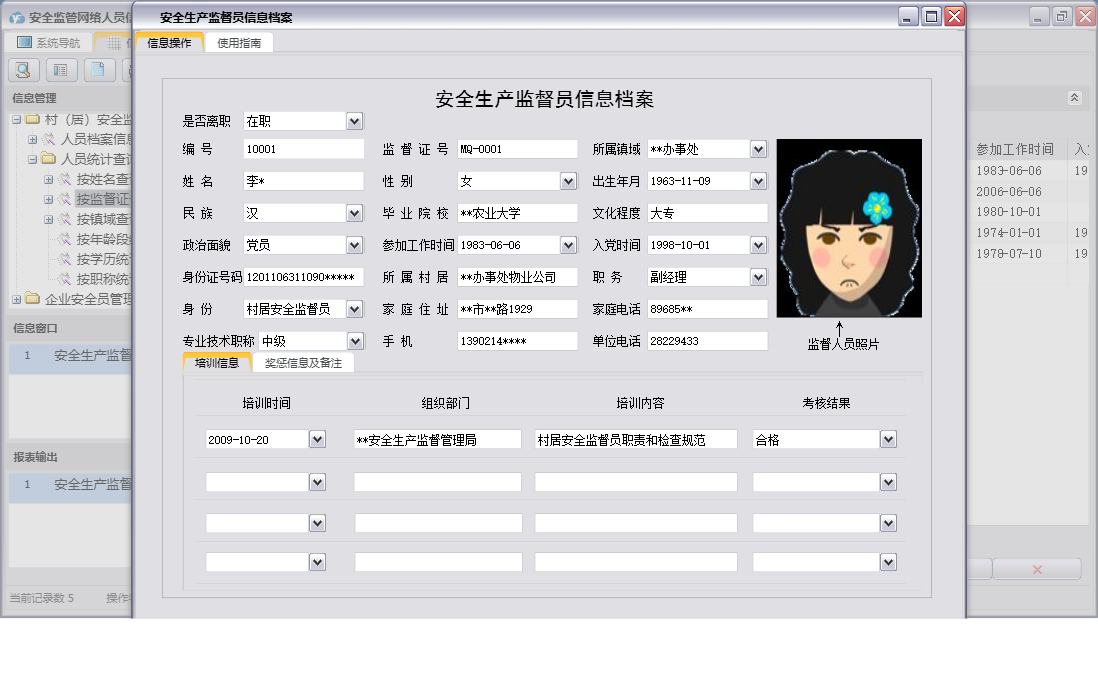Open the 是否离职 dropdown

point(352,120)
